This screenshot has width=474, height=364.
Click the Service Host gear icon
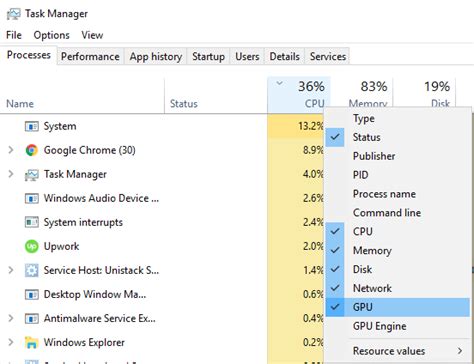[x=32, y=270]
